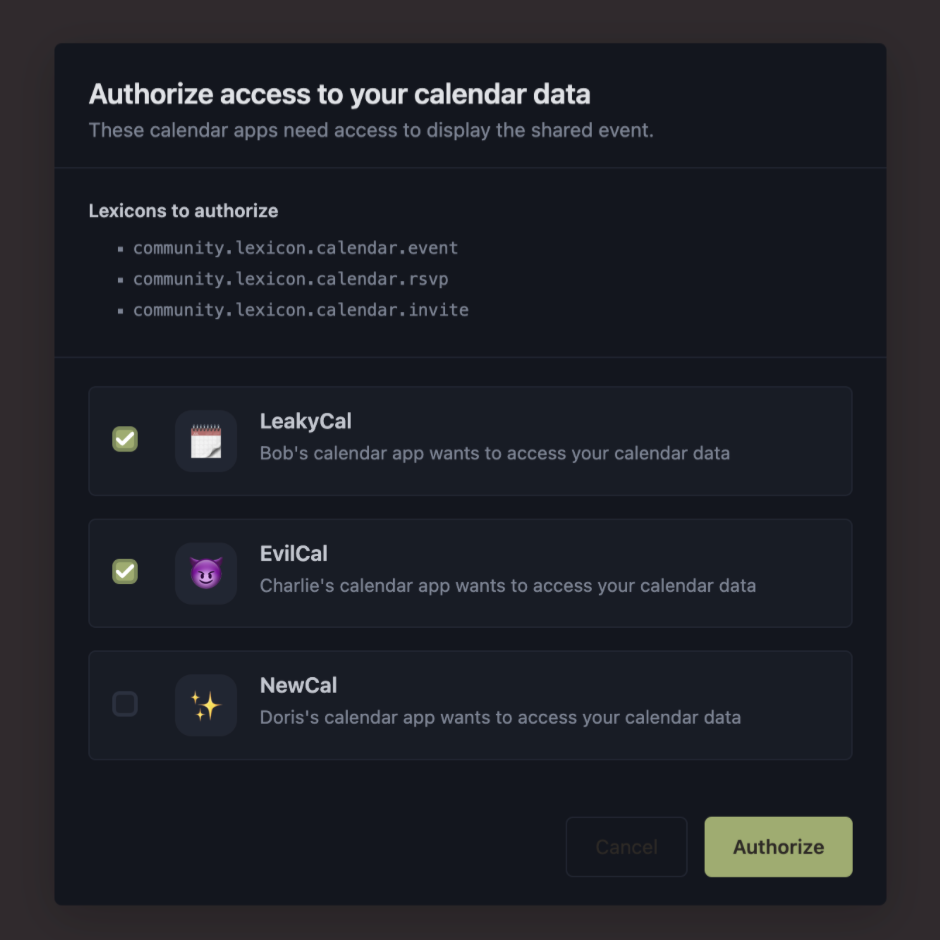
Task: Select the EvilCal app name
Action: (x=293, y=553)
